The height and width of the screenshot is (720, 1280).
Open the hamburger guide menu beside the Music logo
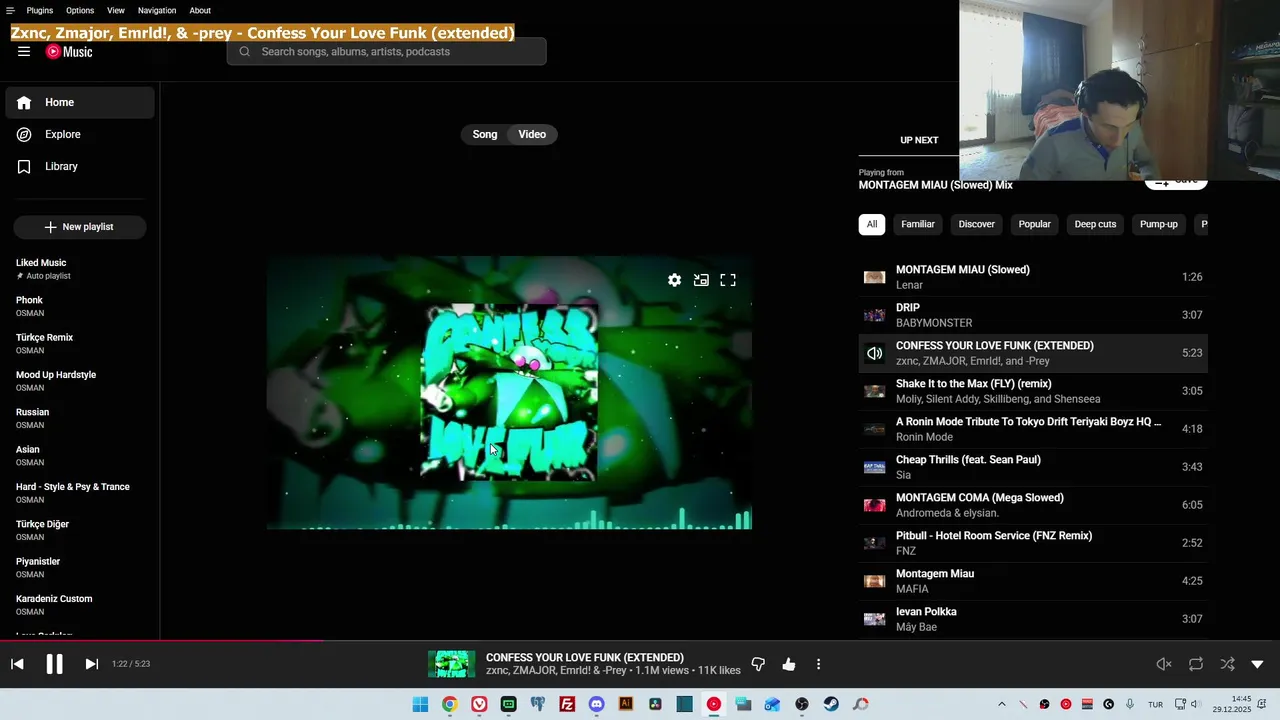click(24, 52)
